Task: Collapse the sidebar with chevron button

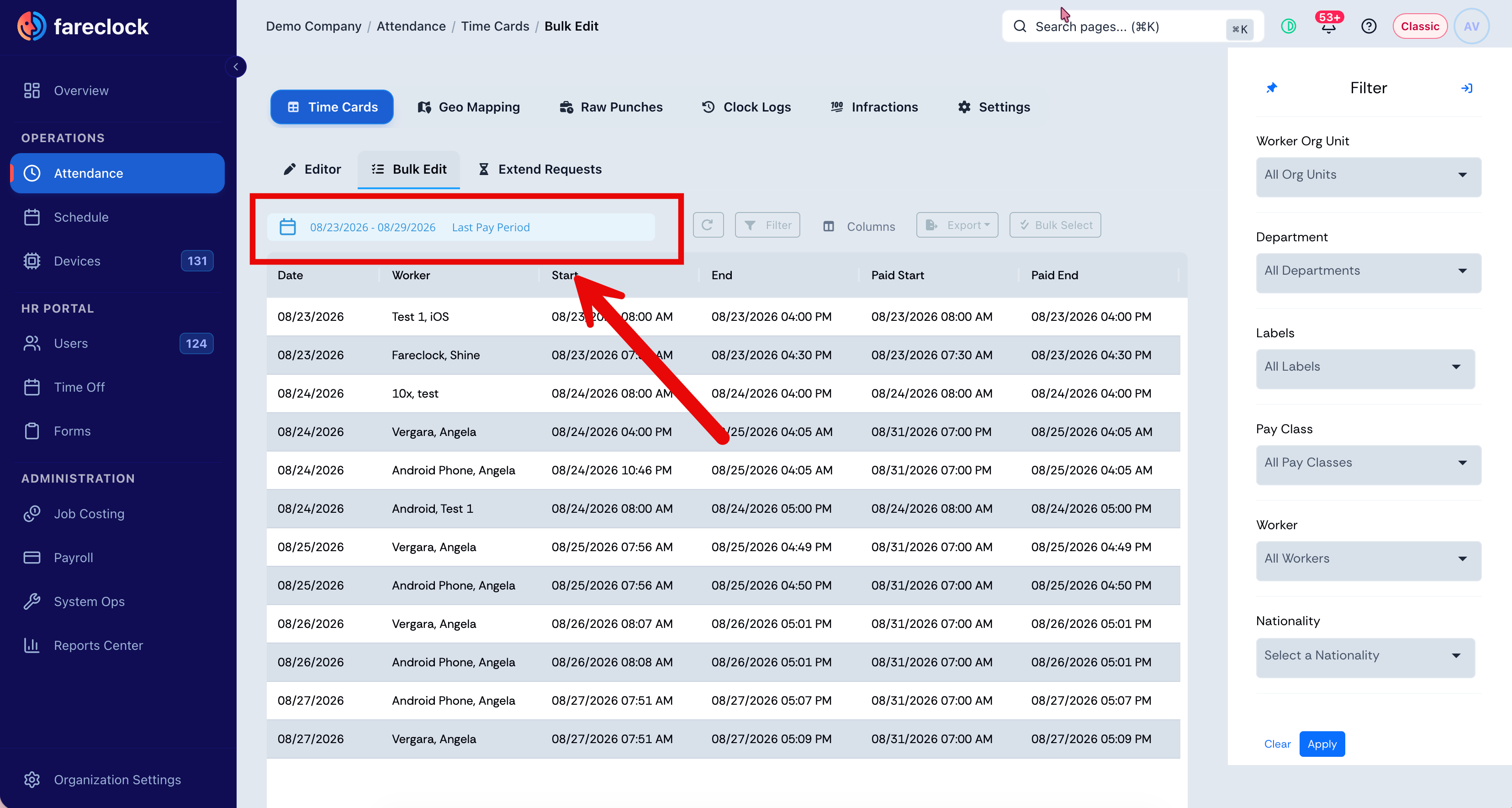Action: coord(236,66)
